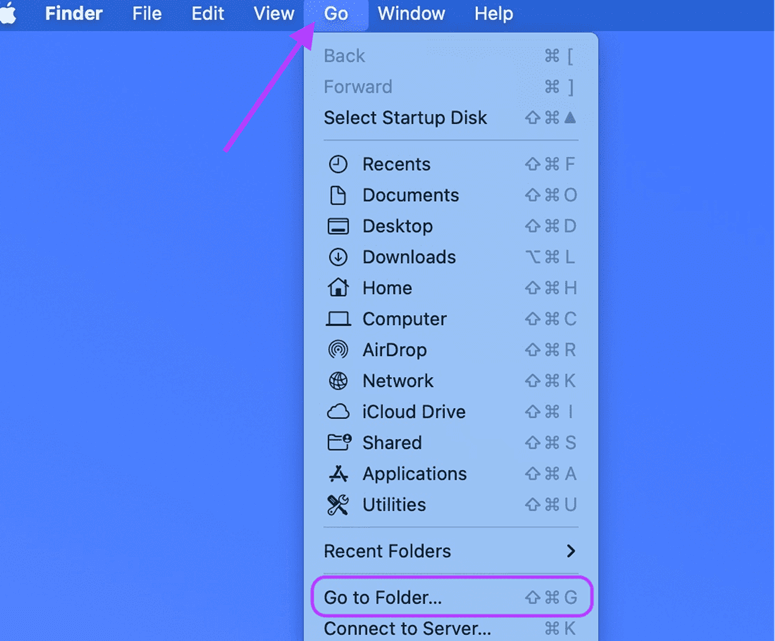Click the iCloud Drive cloud icon

coord(338,412)
